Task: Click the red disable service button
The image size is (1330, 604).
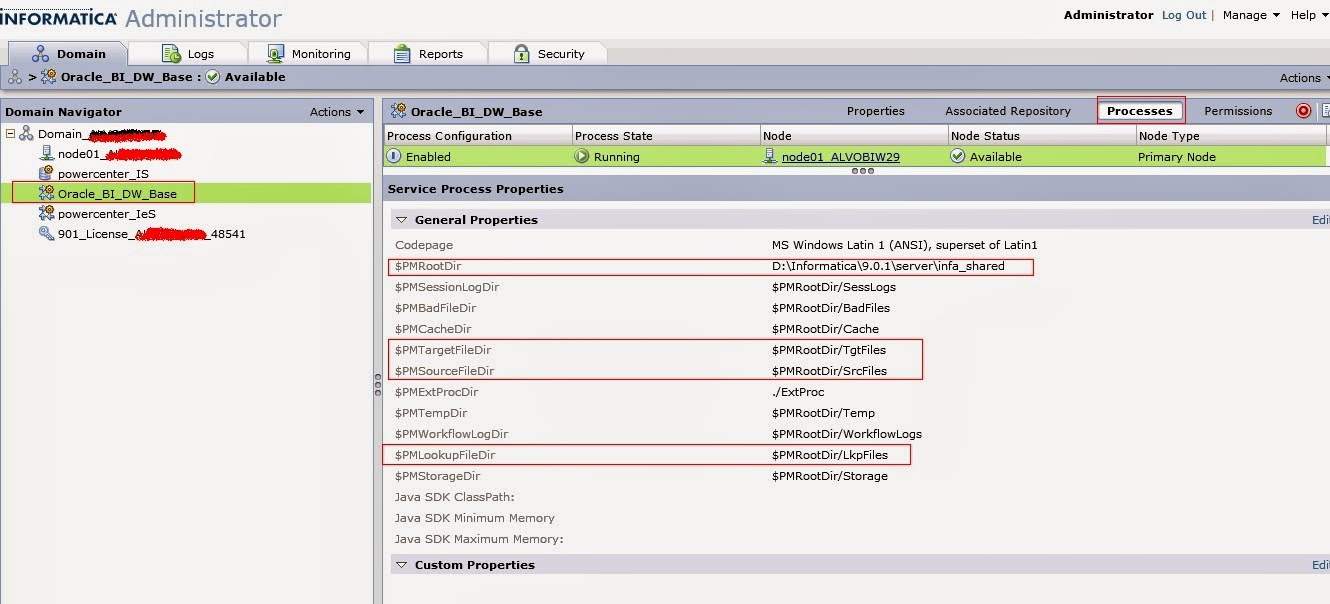Action: (1303, 111)
